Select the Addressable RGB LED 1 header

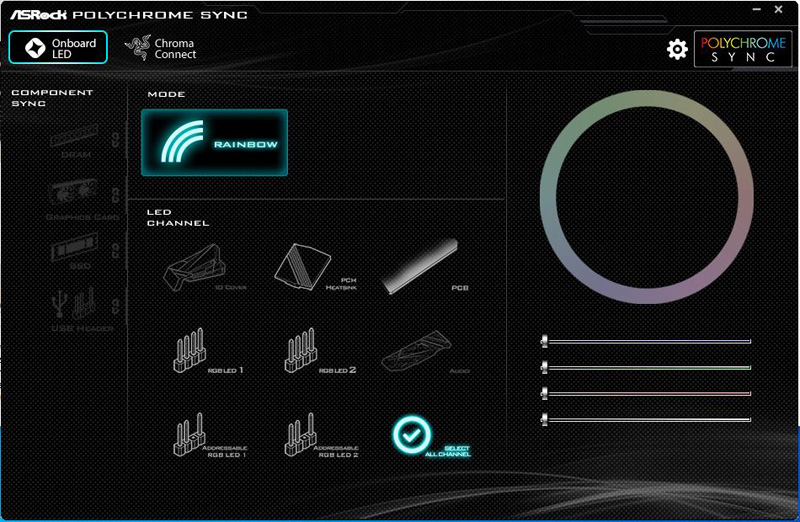209,435
